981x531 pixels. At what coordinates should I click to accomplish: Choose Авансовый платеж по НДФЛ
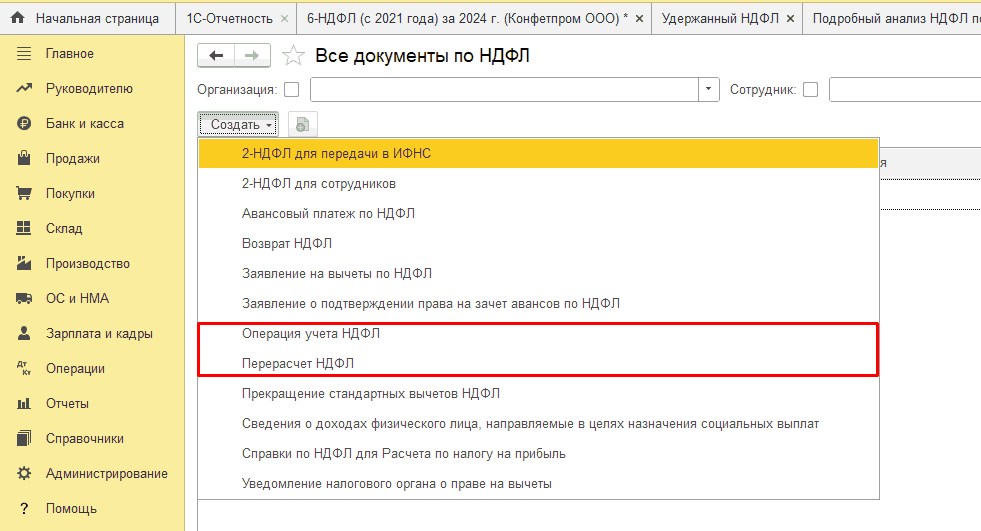coord(539,213)
